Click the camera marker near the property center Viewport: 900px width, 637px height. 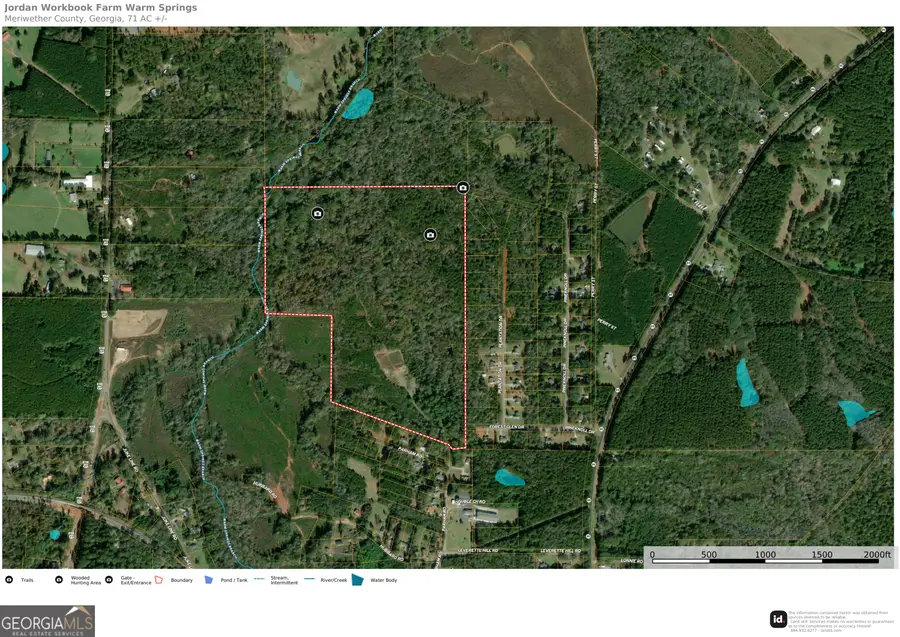[429, 234]
